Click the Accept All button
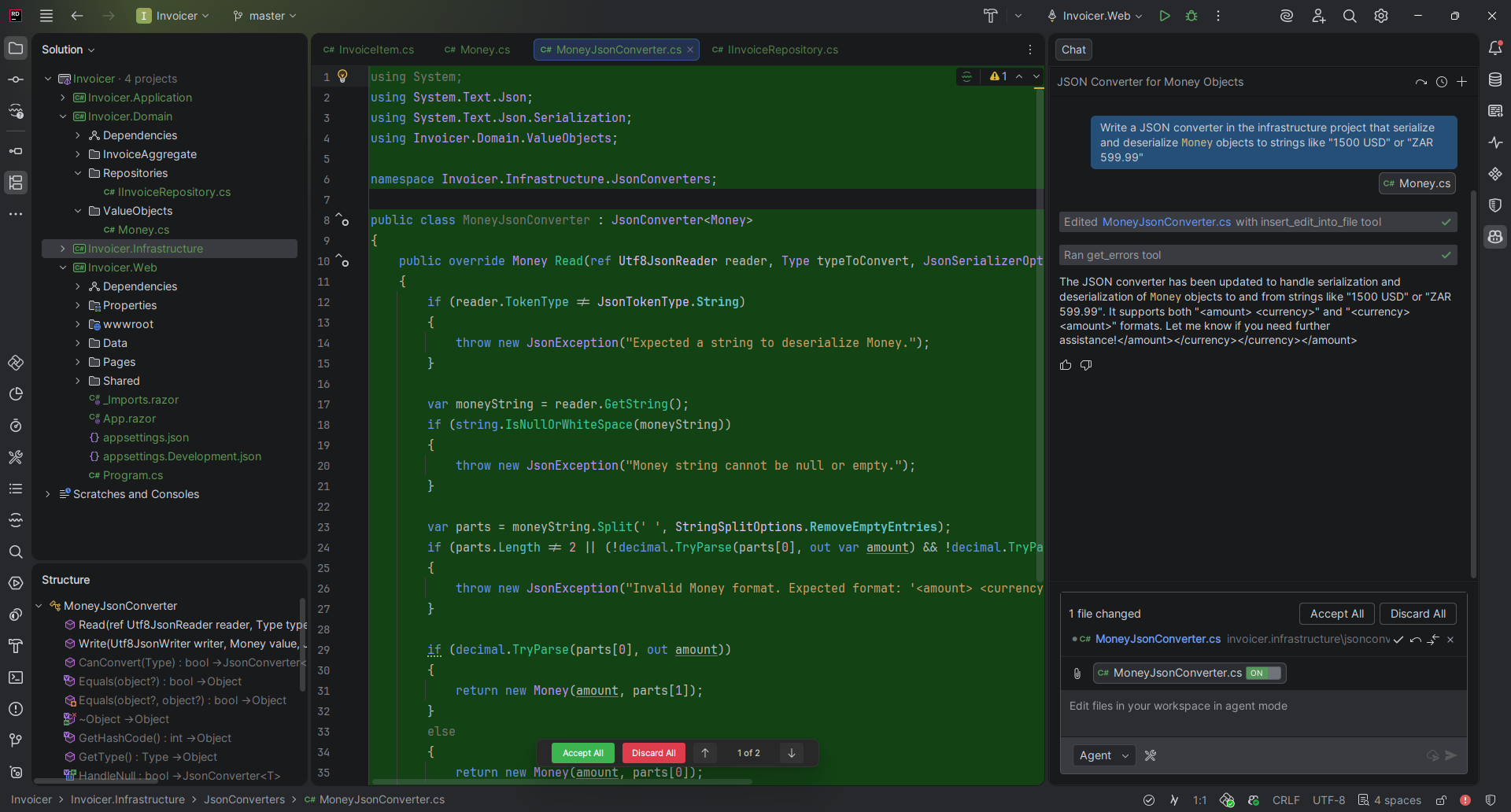 1336,614
